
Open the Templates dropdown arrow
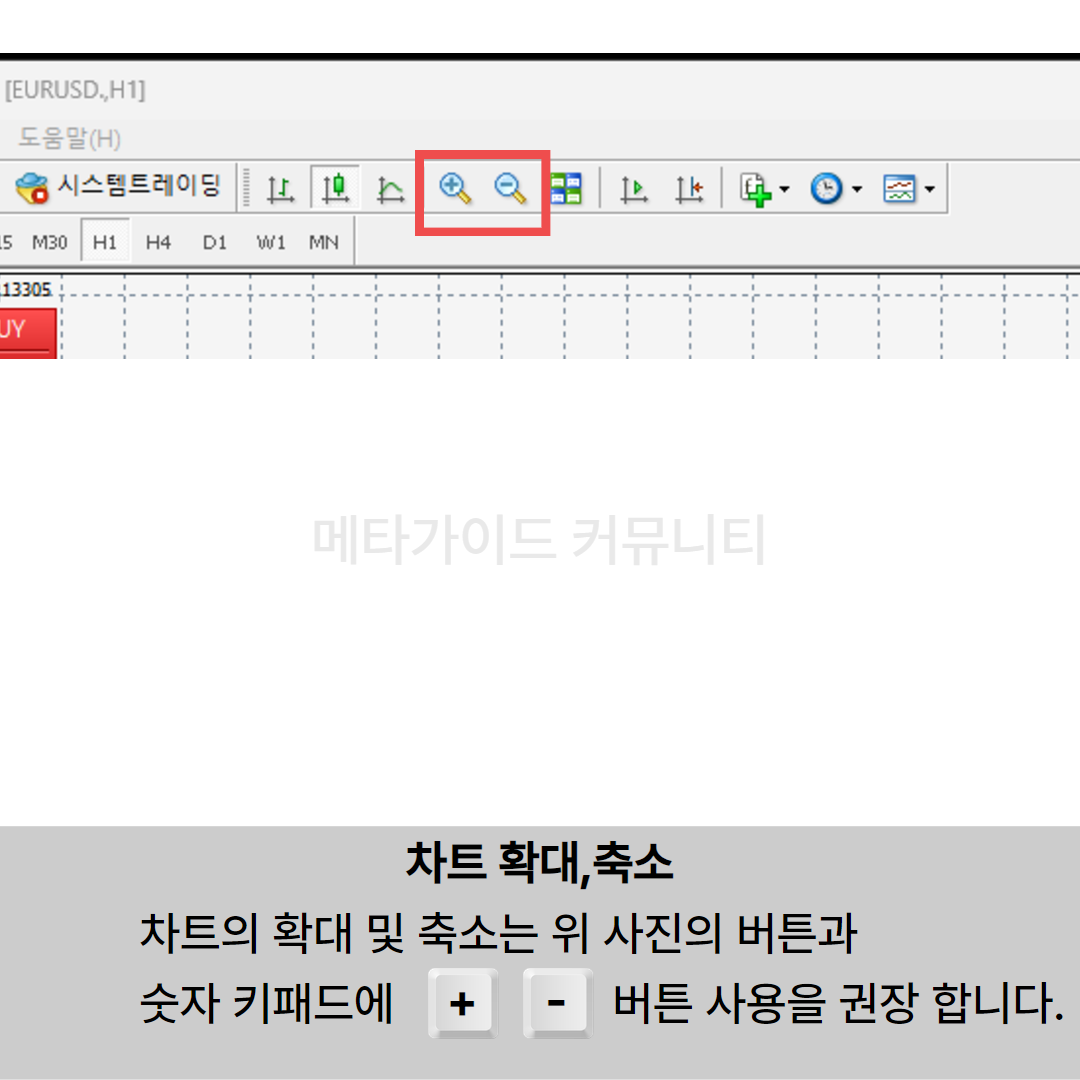930,189
